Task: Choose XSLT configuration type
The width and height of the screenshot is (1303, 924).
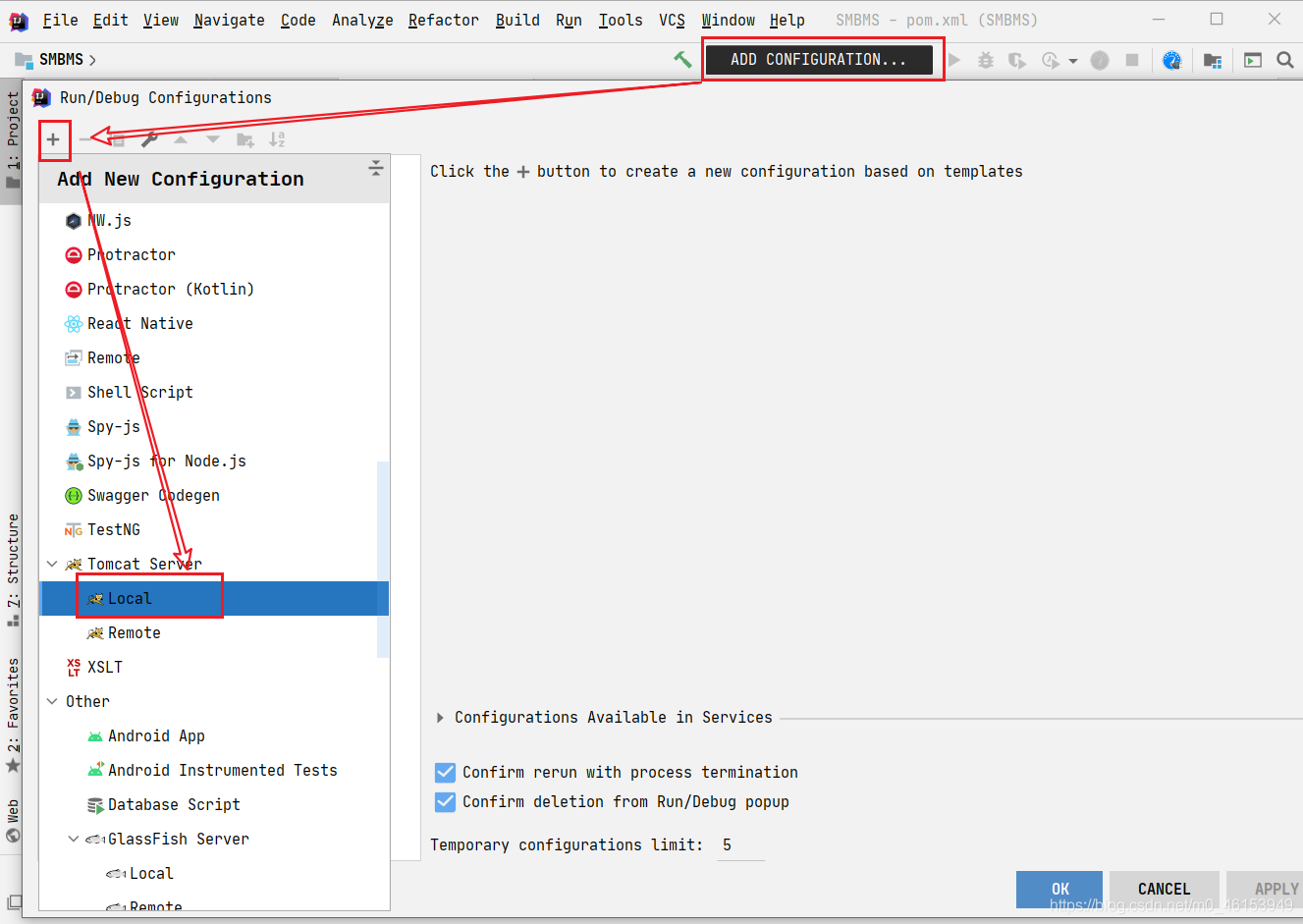Action: (214, 667)
